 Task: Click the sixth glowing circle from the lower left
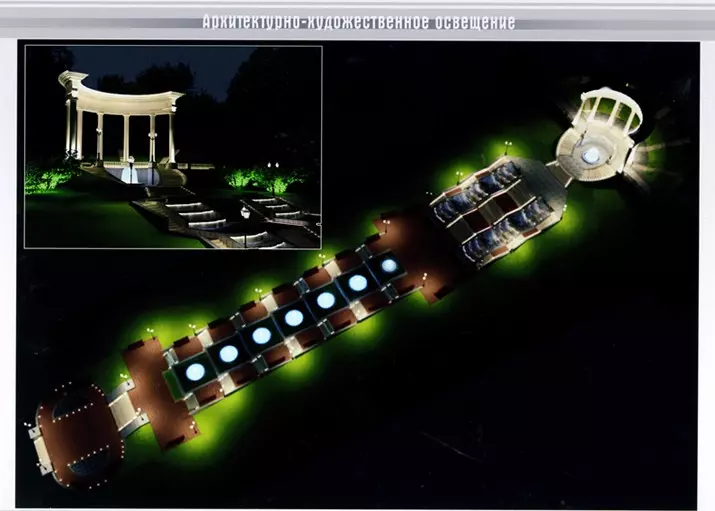pyautogui.click(x=357, y=283)
